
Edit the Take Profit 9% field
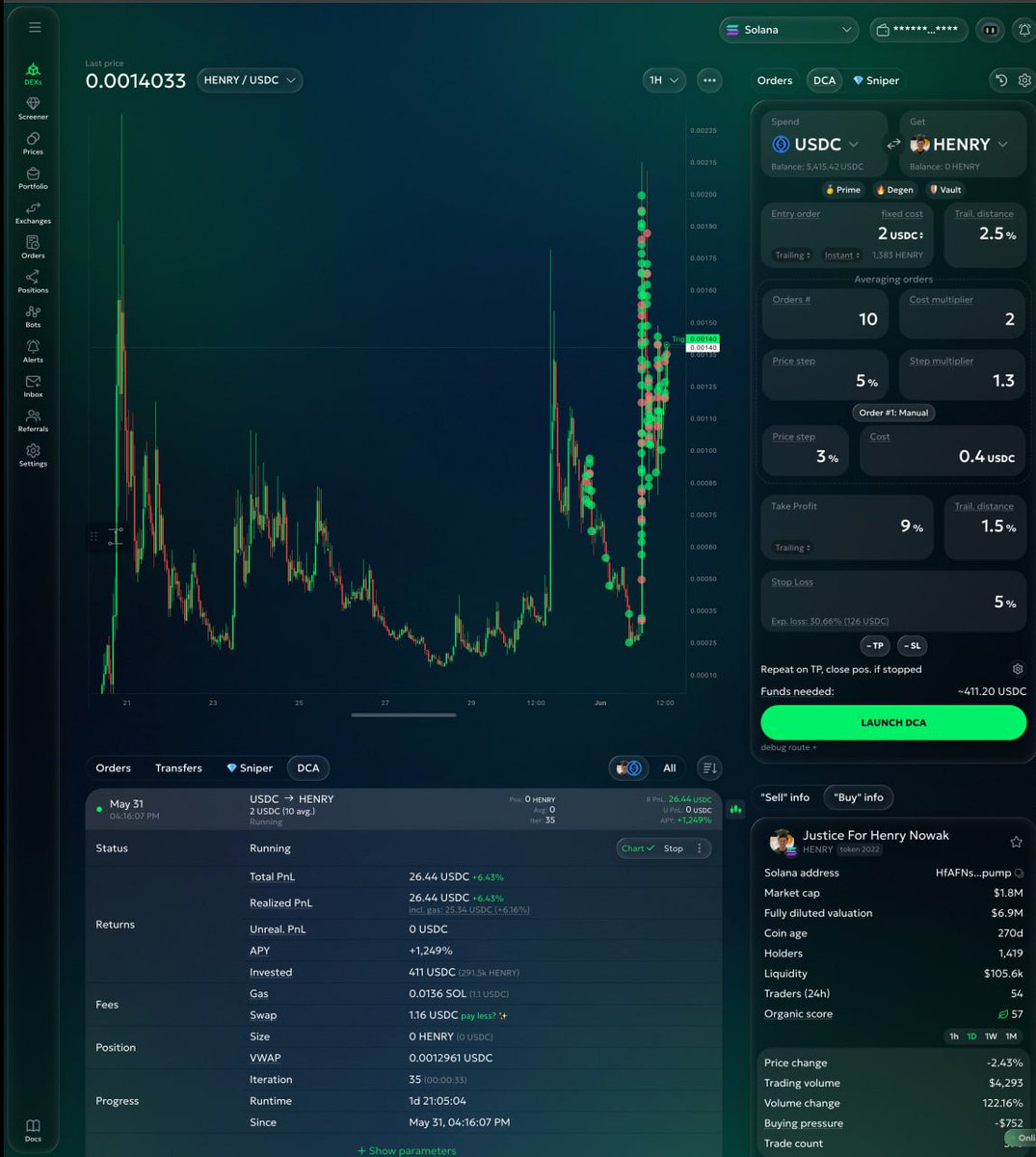[x=847, y=527]
